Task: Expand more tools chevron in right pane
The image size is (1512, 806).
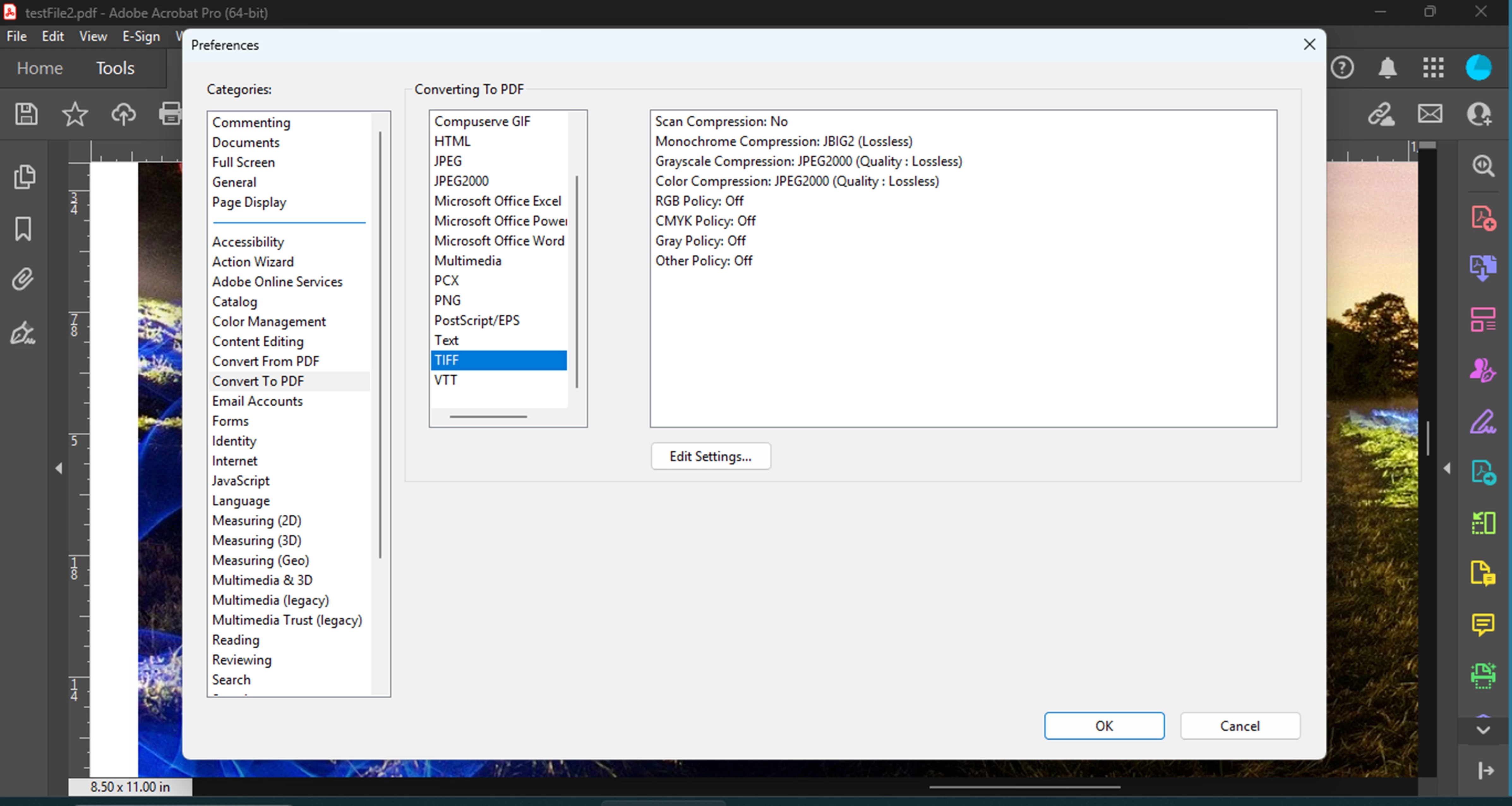Action: coord(1483,730)
